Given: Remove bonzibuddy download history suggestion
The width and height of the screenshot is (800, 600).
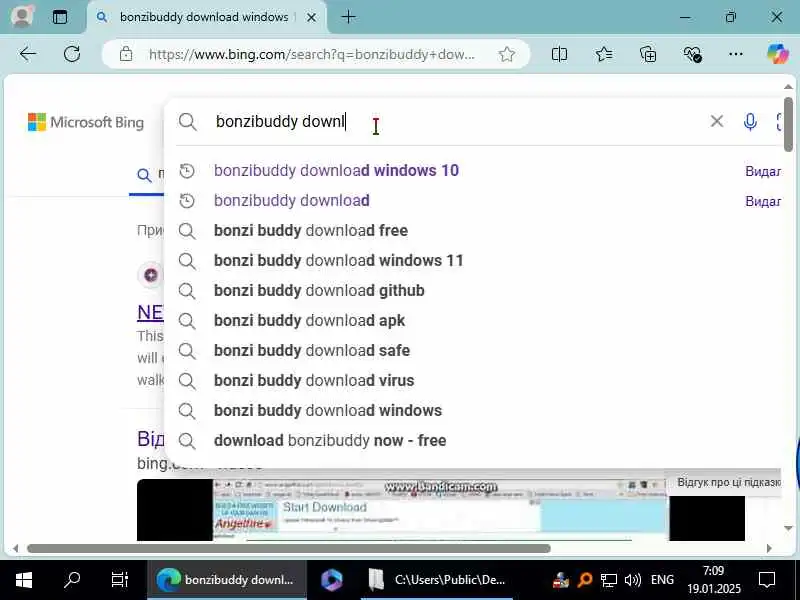Looking at the screenshot, I should (763, 201).
